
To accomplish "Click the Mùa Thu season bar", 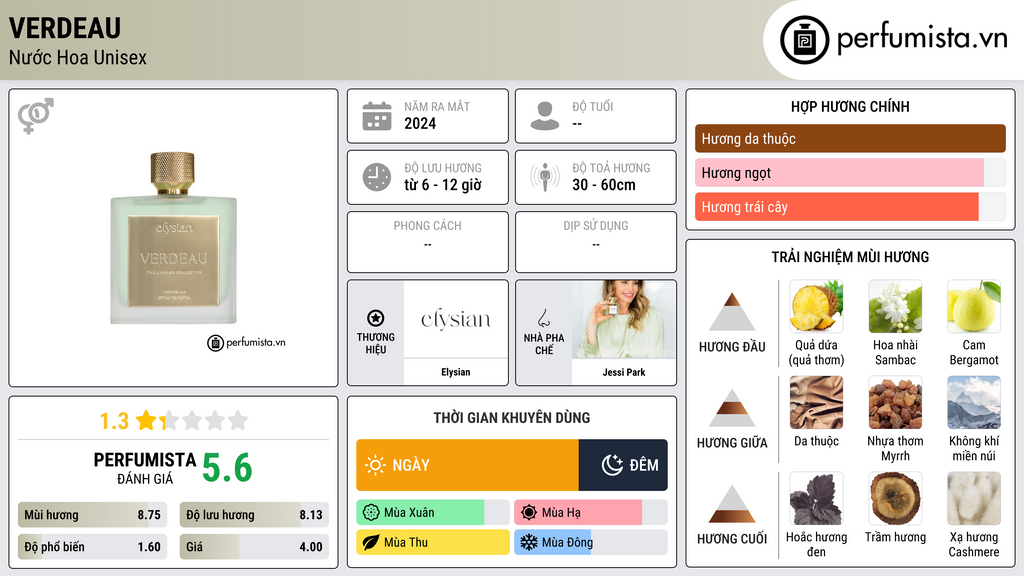I will click(x=432, y=542).
